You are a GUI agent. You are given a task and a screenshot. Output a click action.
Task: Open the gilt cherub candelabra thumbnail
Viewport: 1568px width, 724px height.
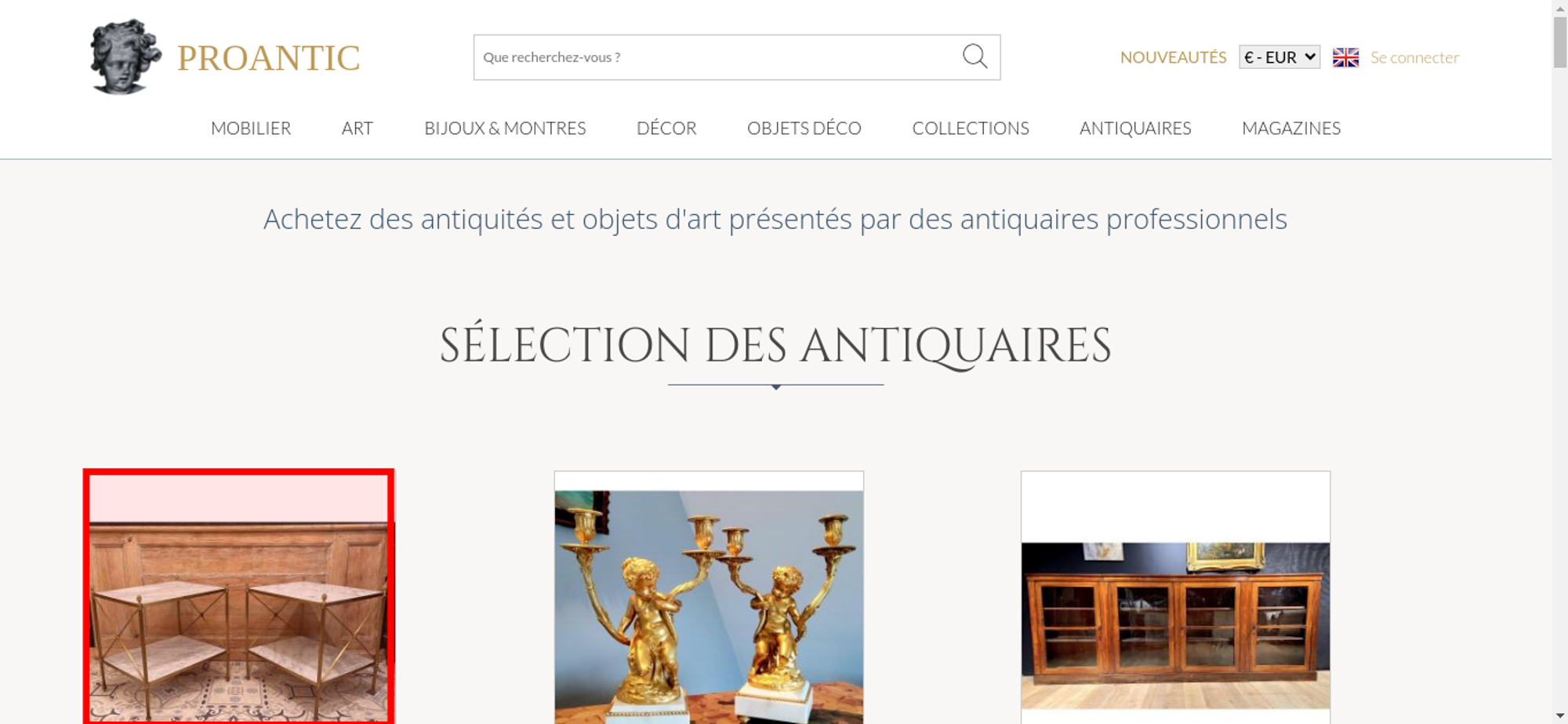(x=709, y=598)
